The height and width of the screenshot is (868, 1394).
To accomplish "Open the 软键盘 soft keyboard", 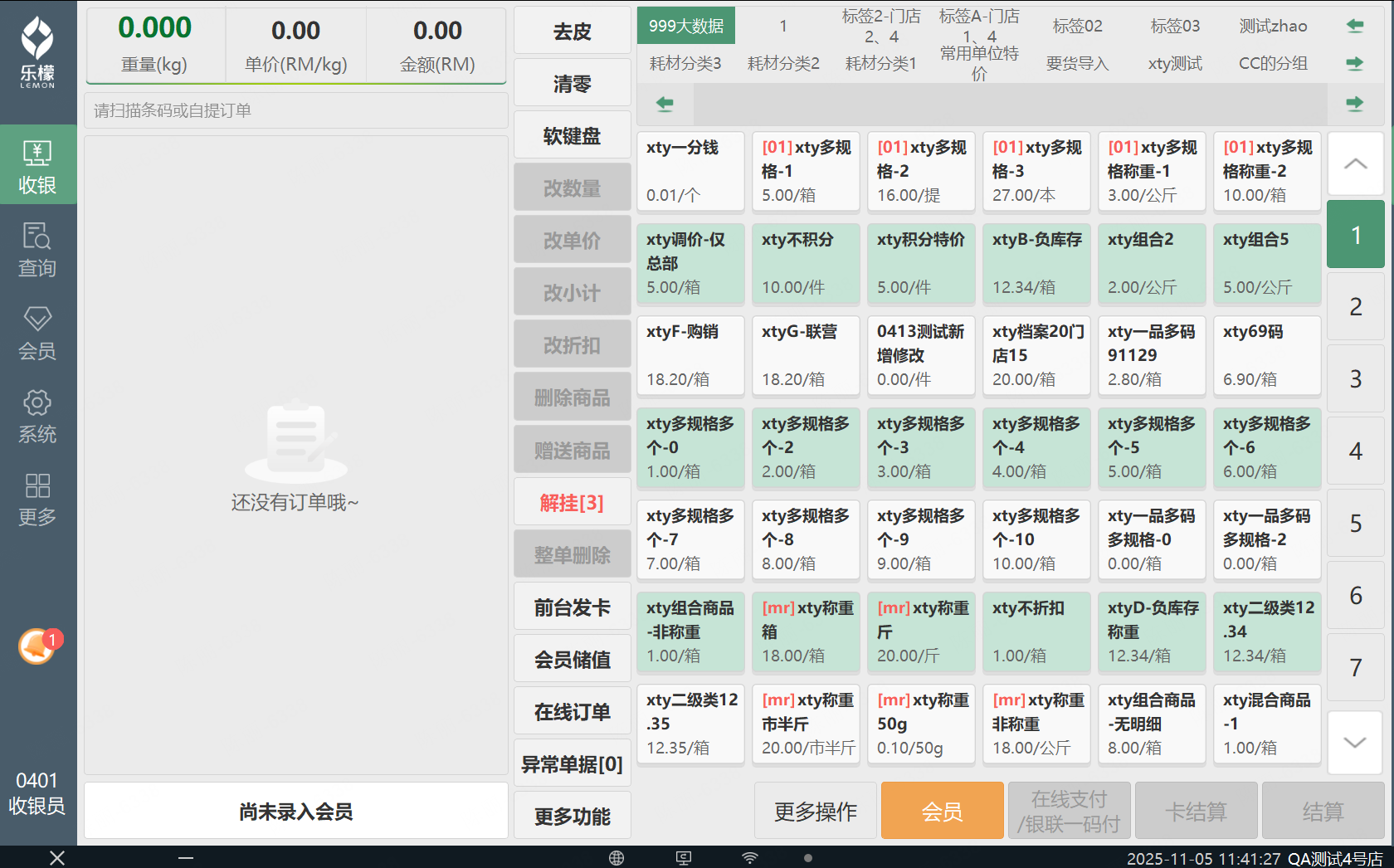I will [572, 135].
